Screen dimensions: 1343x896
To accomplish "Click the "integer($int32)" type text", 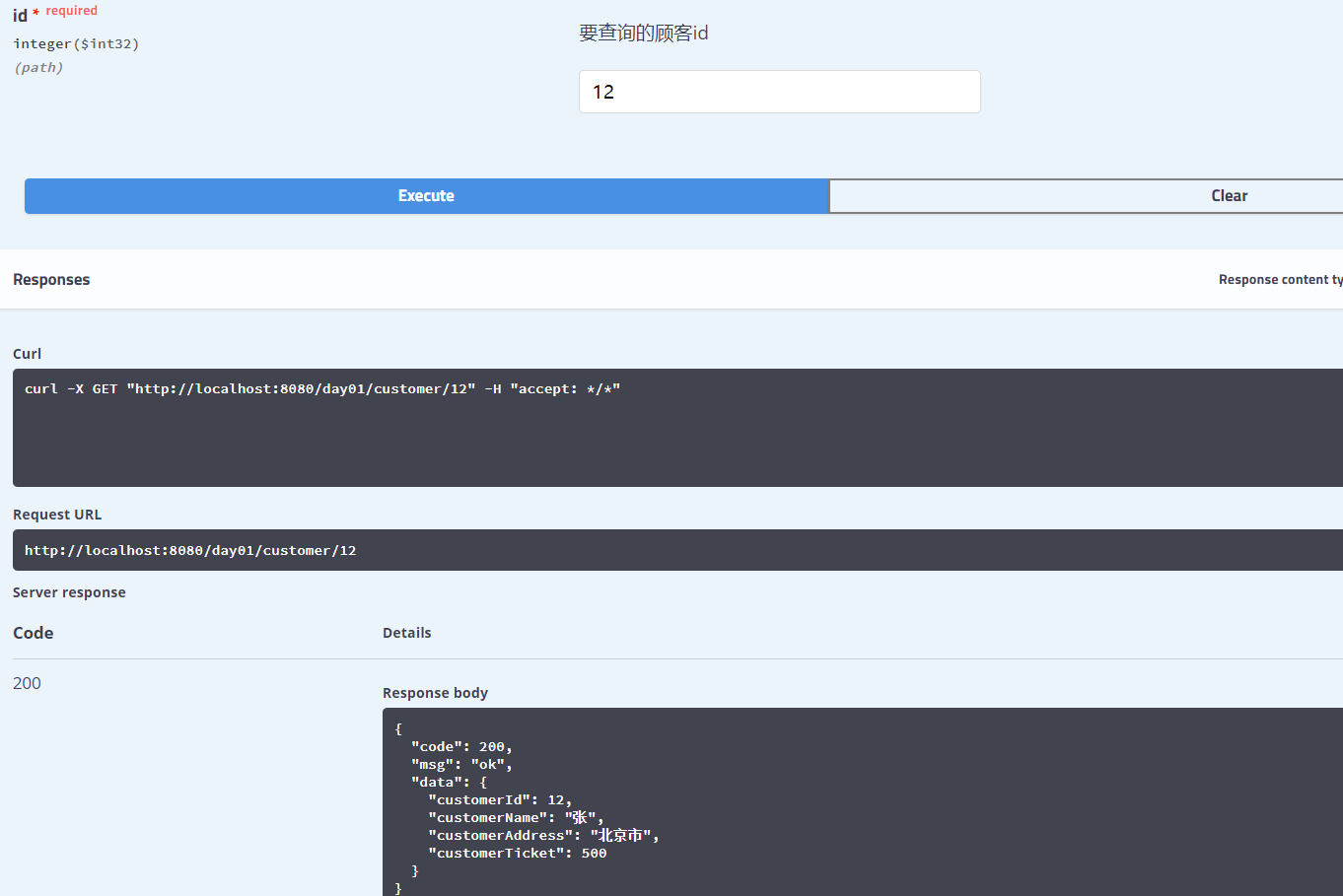I will click(76, 43).
